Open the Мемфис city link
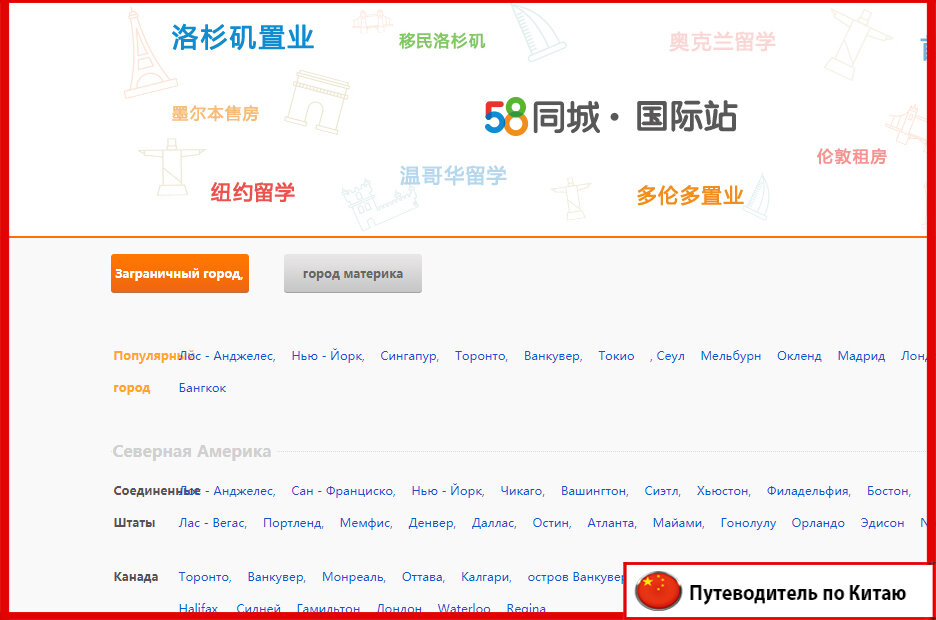Viewport: 936px width, 620px height. tap(366, 523)
